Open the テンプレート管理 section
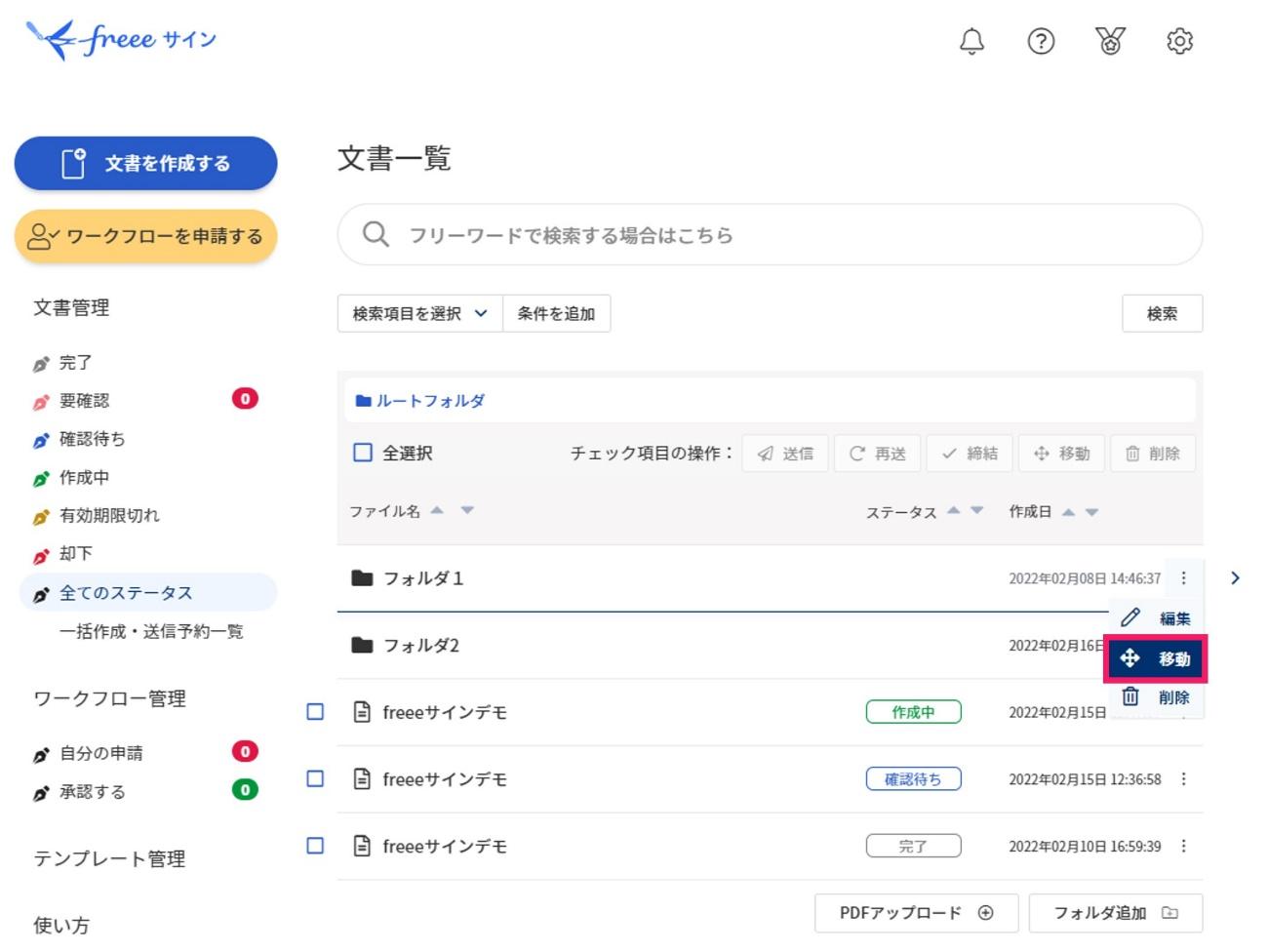This screenshot has height=952, width=1268. [x=109, y=859]
